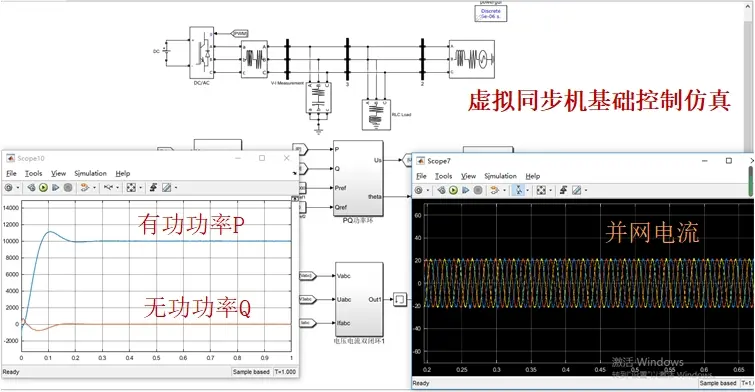Toggle Cursor Measurements icon in Scope7
Viewport: 755px width, 392px height.
[x=576, y=190]
